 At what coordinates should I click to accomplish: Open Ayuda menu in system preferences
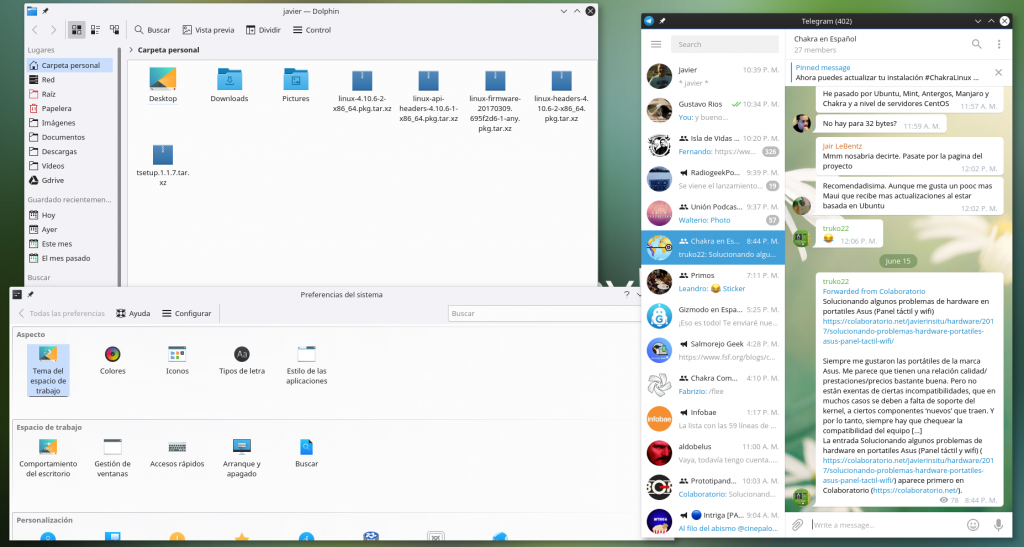133,313
